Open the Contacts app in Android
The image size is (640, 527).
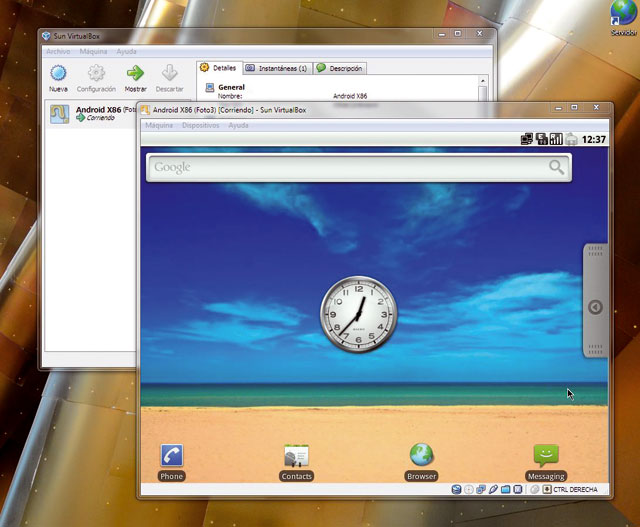pyautogui.click(x=296, y=462)
